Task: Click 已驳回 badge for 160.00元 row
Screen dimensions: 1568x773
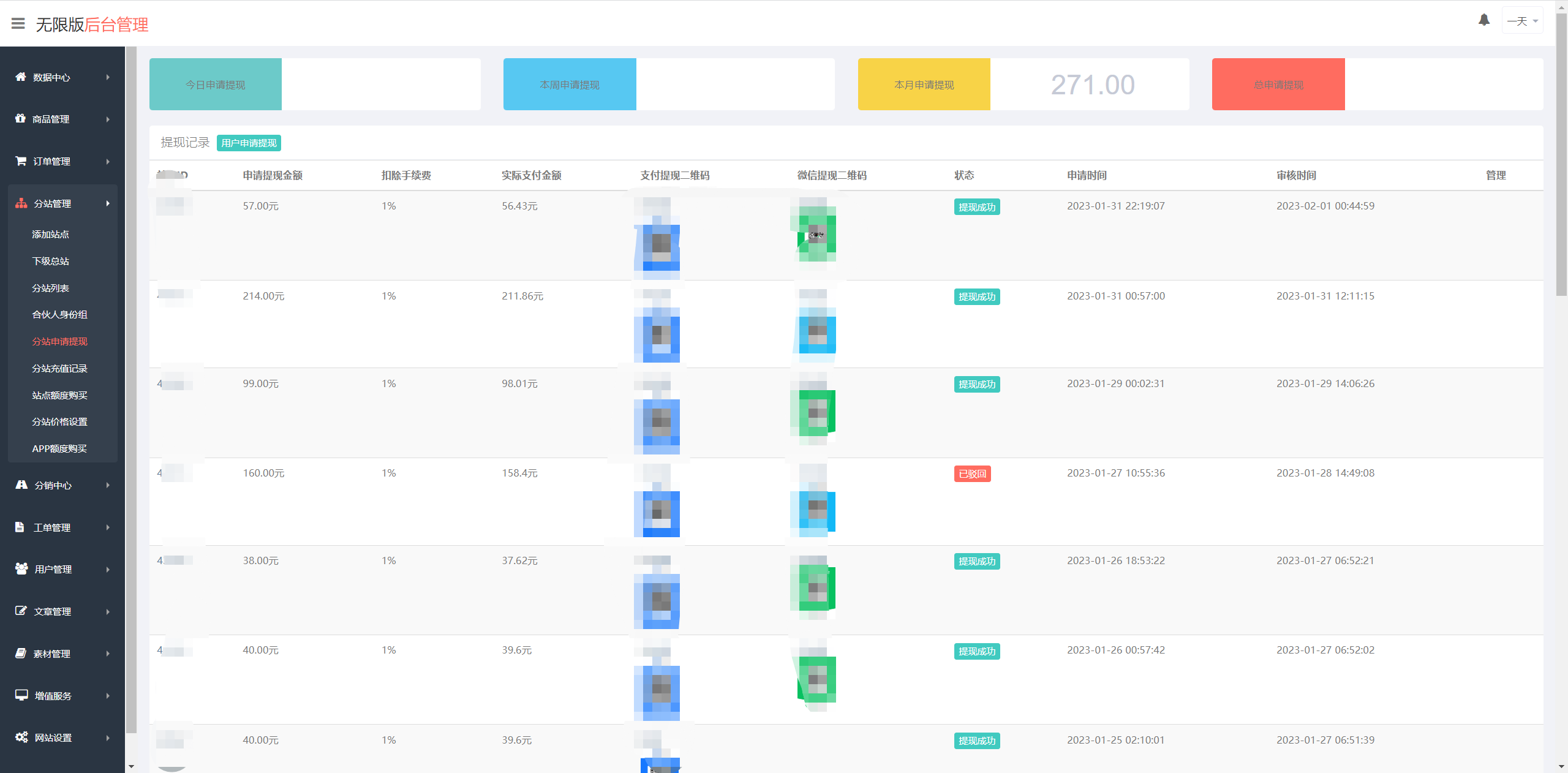Action: (x=972, y=474)
